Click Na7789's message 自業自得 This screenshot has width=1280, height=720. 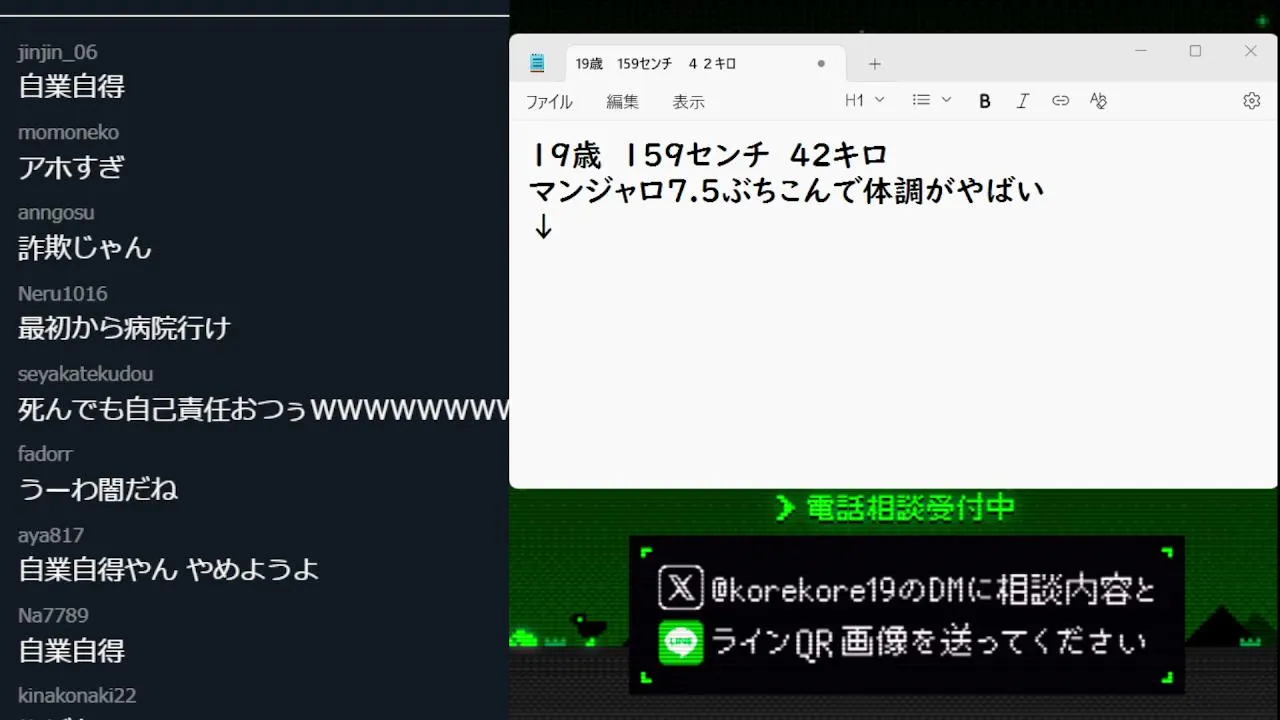coord(71,650)
